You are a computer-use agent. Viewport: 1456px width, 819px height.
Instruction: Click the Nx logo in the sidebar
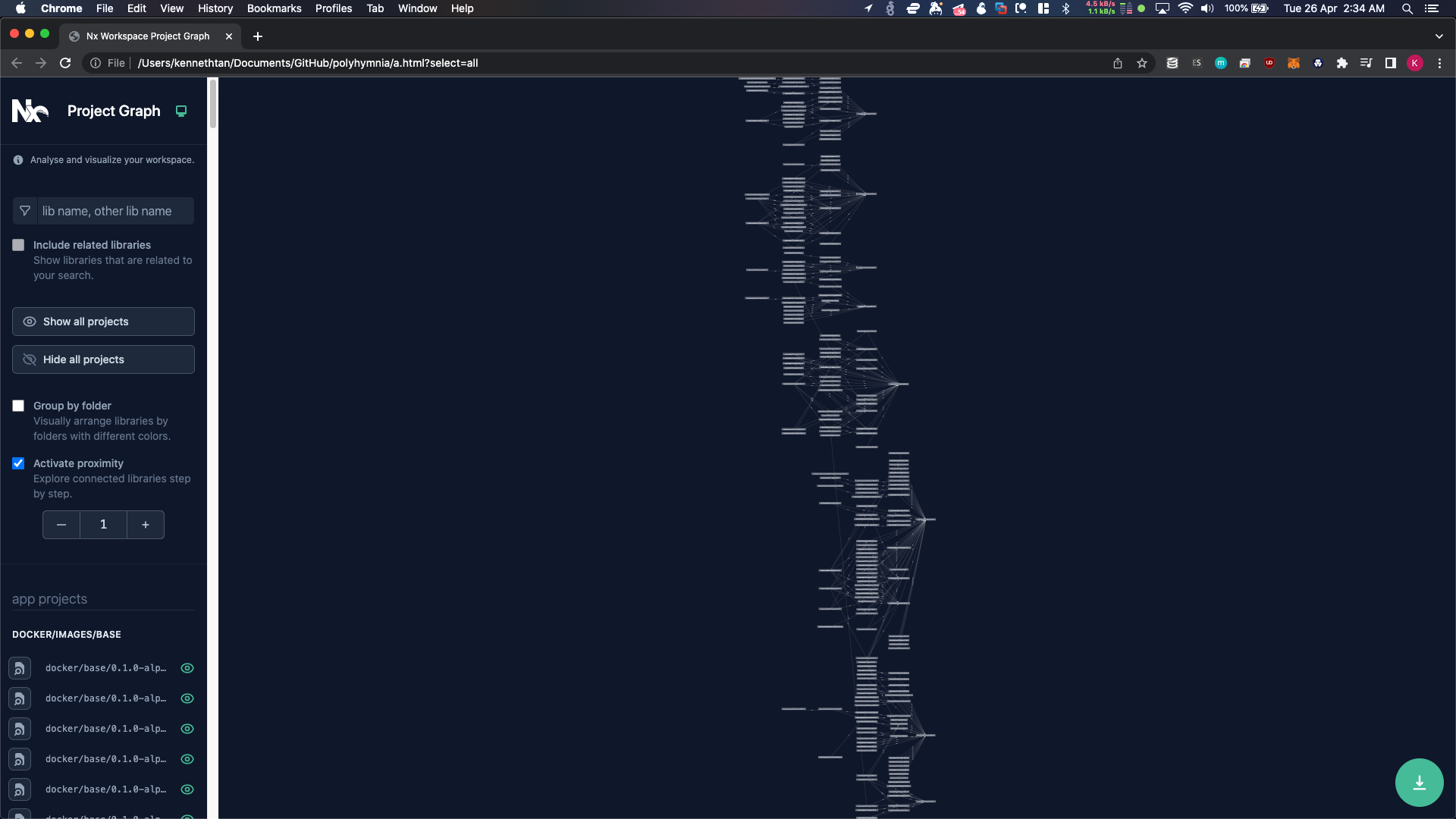pyautogui.click(x=30, y=111)
